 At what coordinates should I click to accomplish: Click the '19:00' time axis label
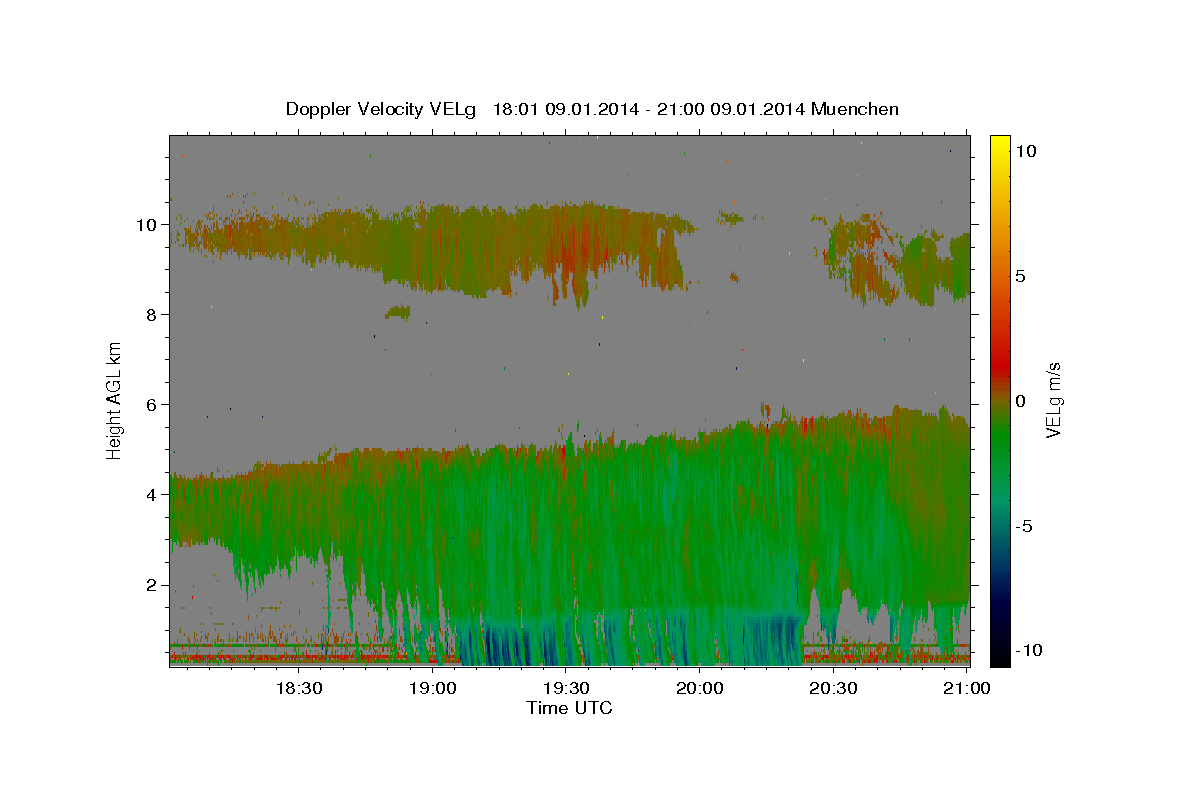pyautogui.click(x=432, y=688)
